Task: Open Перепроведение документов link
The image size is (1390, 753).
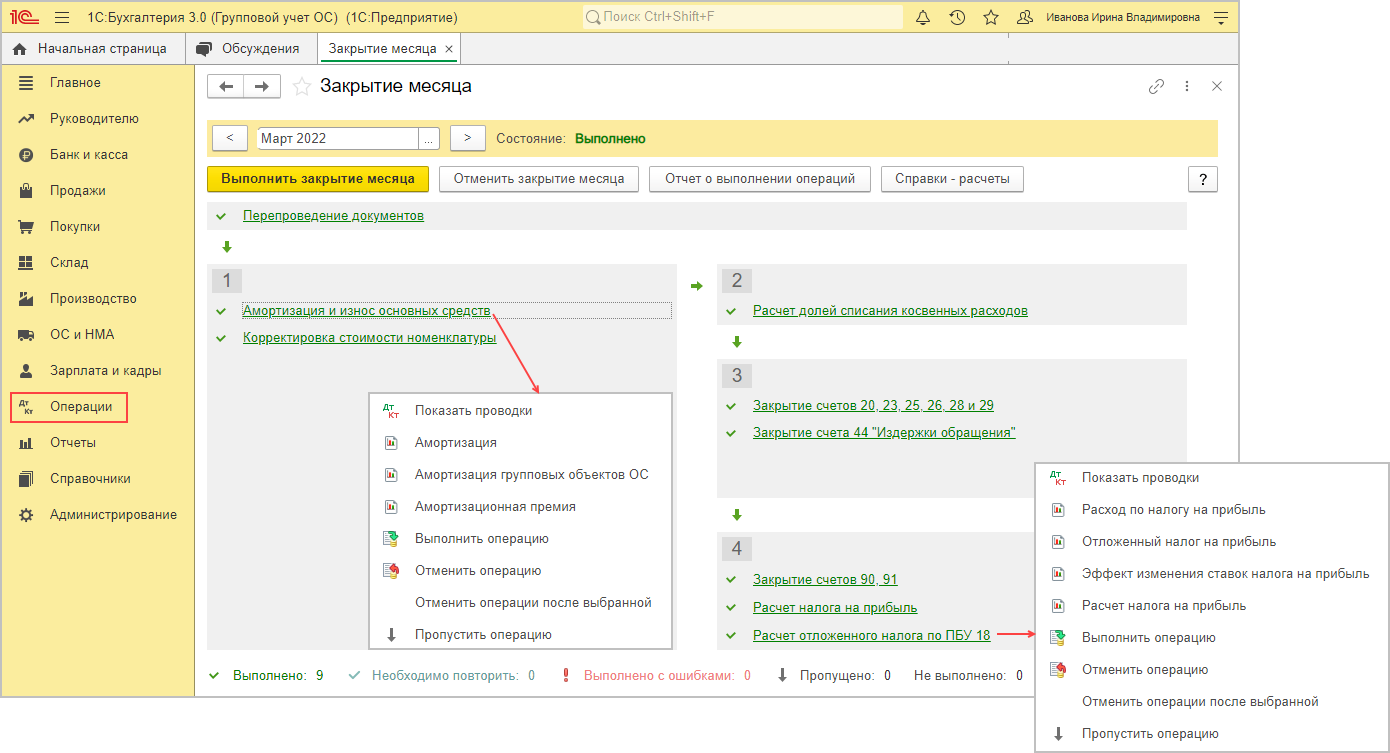Action: click(x=333, y=216)
